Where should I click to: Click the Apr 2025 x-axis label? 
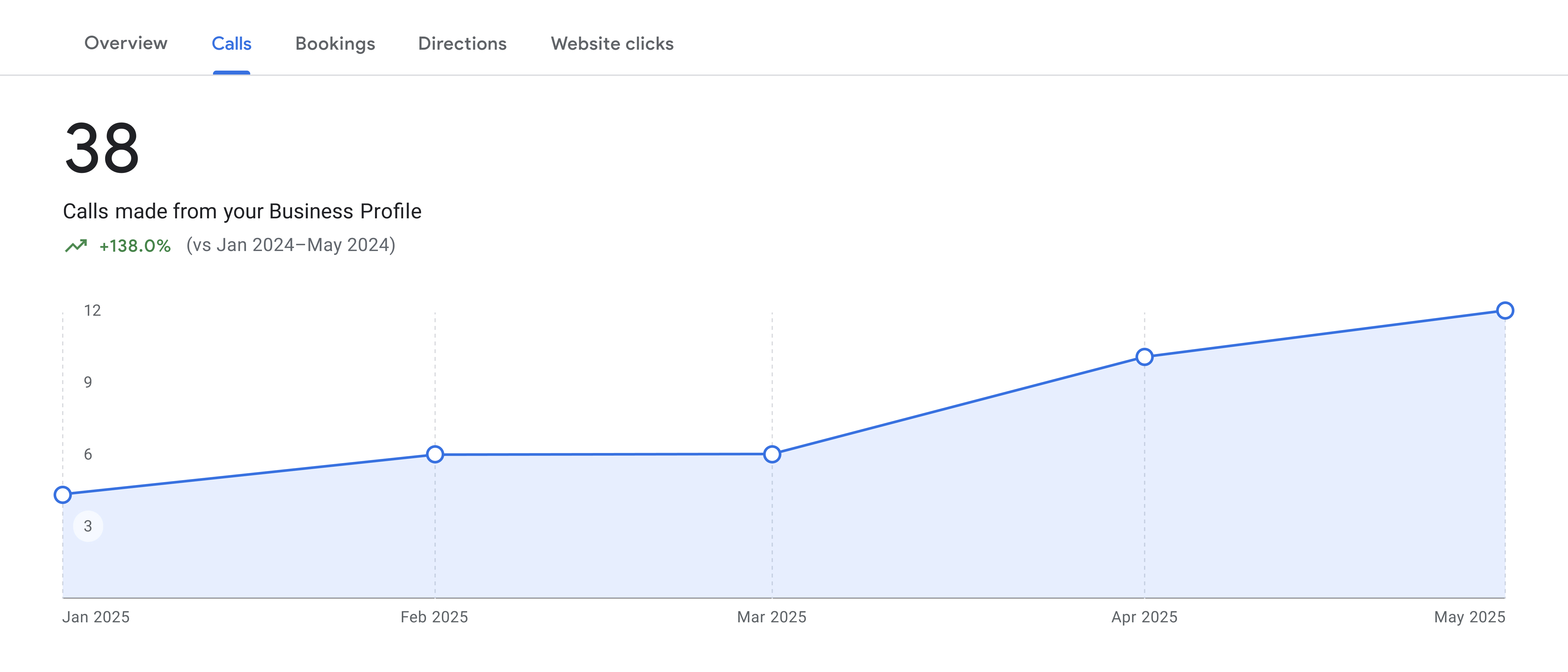(x=1144, y=617)
